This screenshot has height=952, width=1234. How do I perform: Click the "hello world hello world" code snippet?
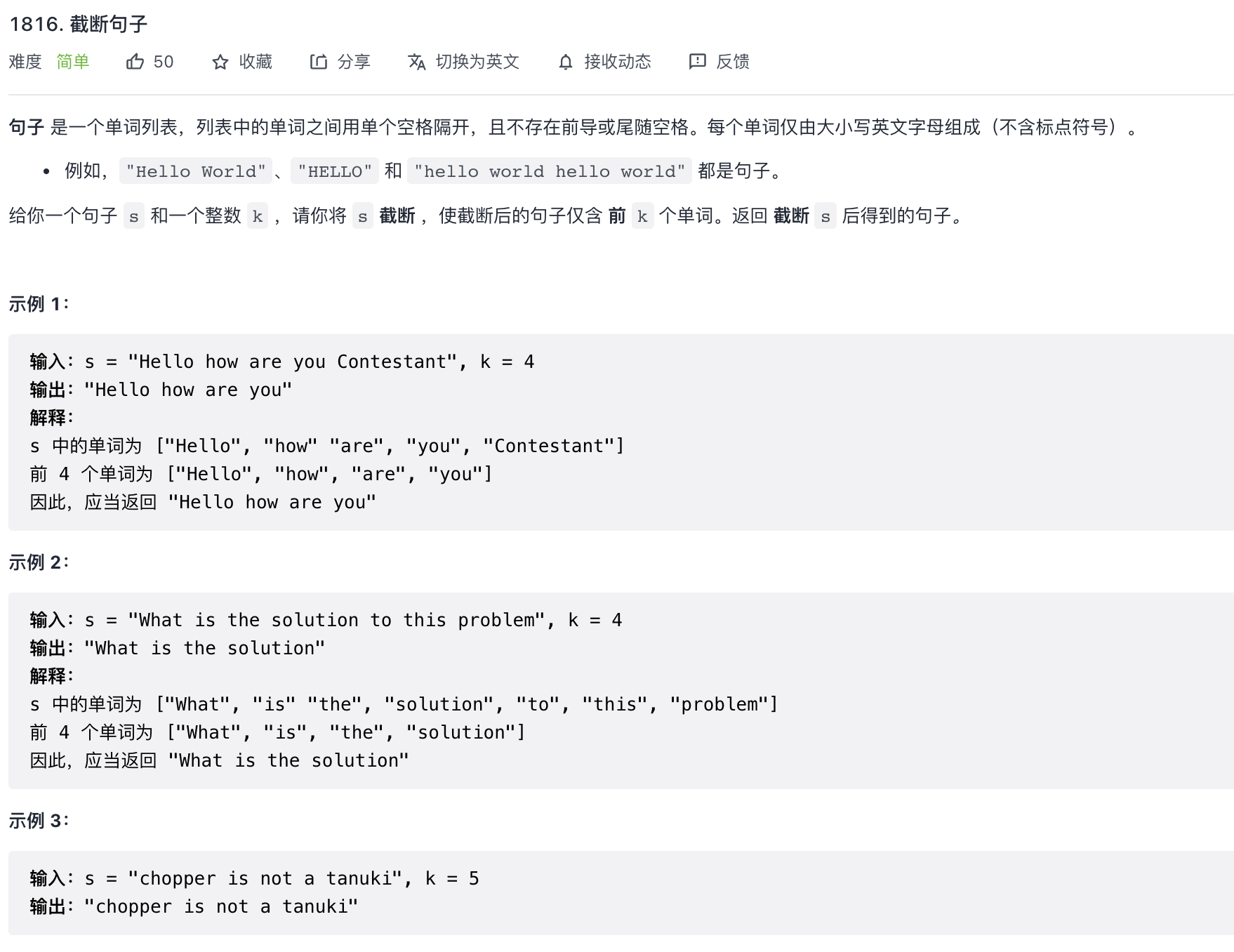point(550,171)
